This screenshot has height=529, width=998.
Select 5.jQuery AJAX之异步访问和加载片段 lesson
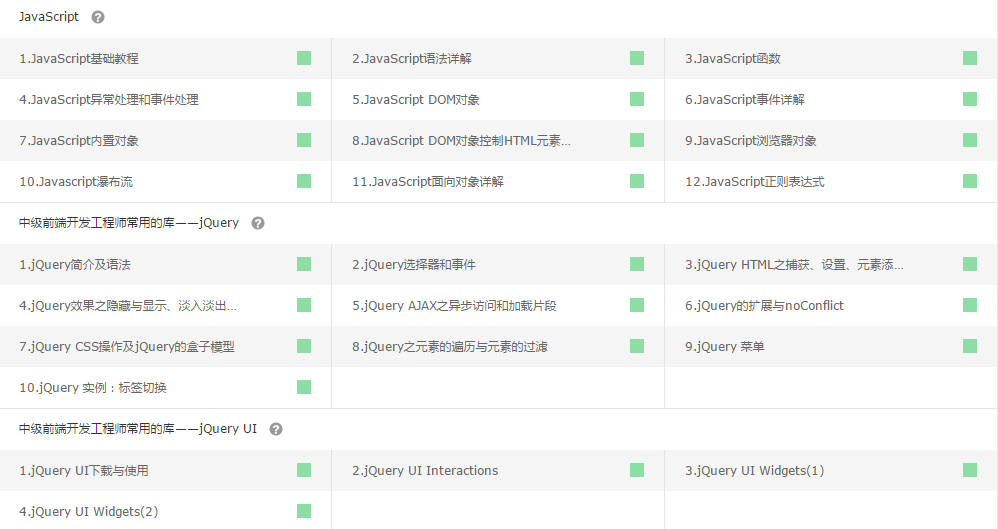click(x=454, y=306)
